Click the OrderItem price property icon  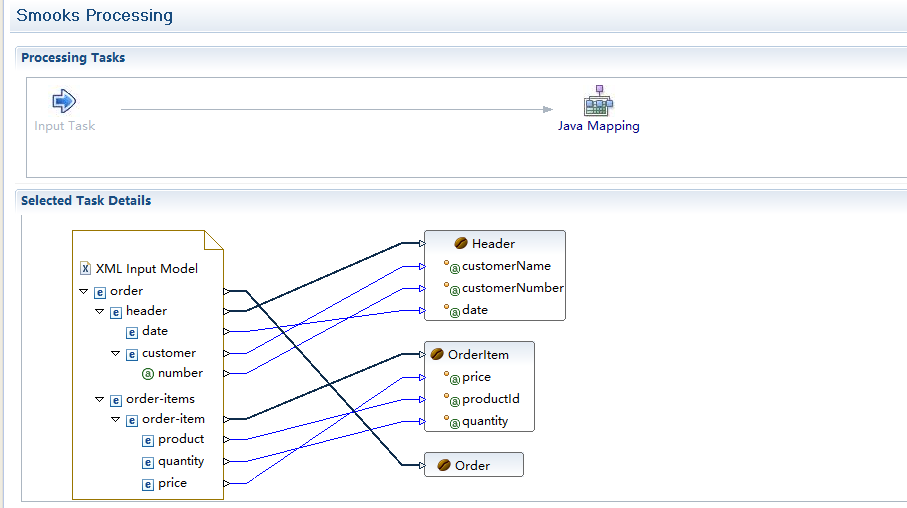(452, 378)
